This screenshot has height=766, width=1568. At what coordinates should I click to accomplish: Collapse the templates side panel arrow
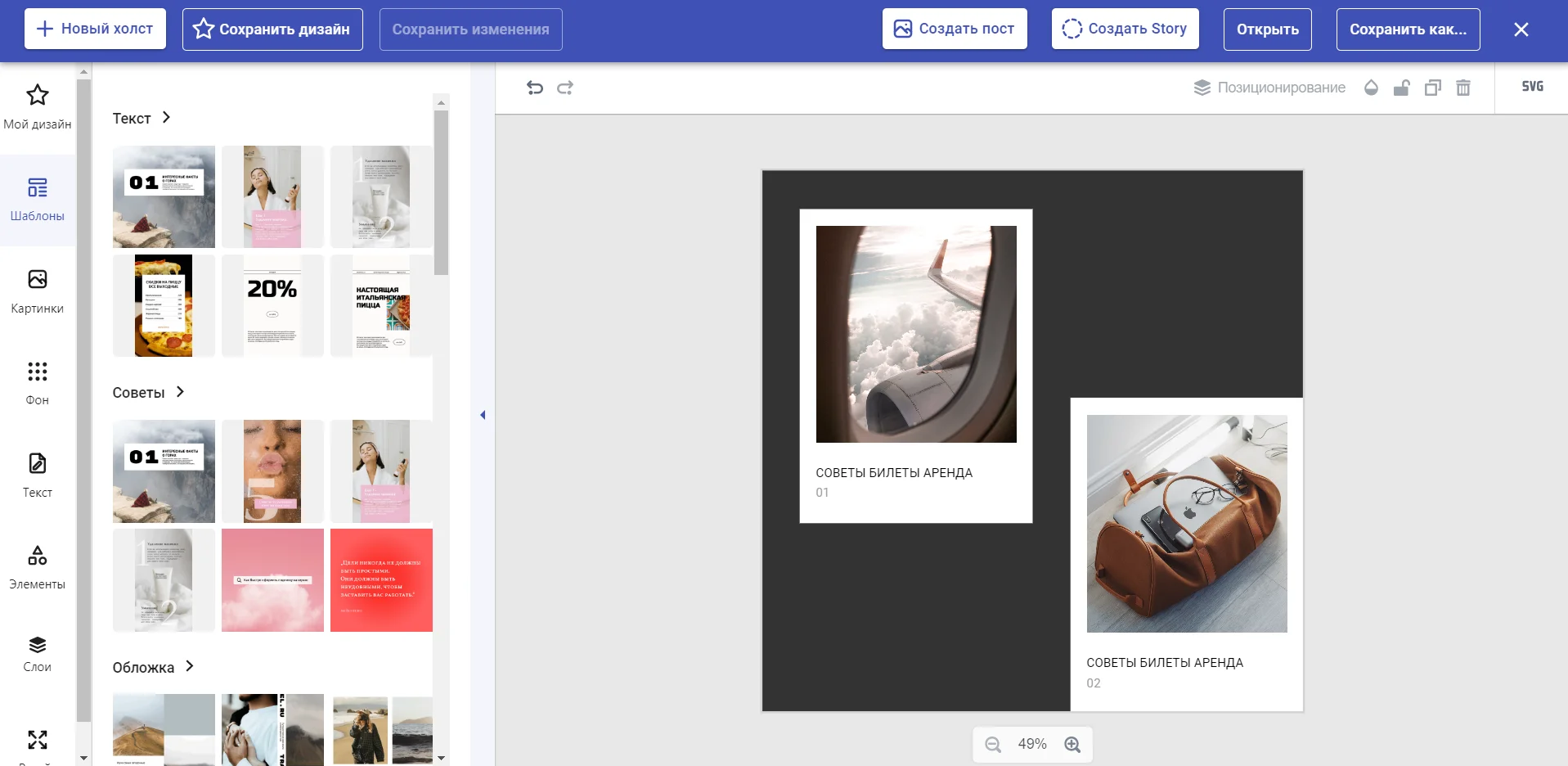483,415
